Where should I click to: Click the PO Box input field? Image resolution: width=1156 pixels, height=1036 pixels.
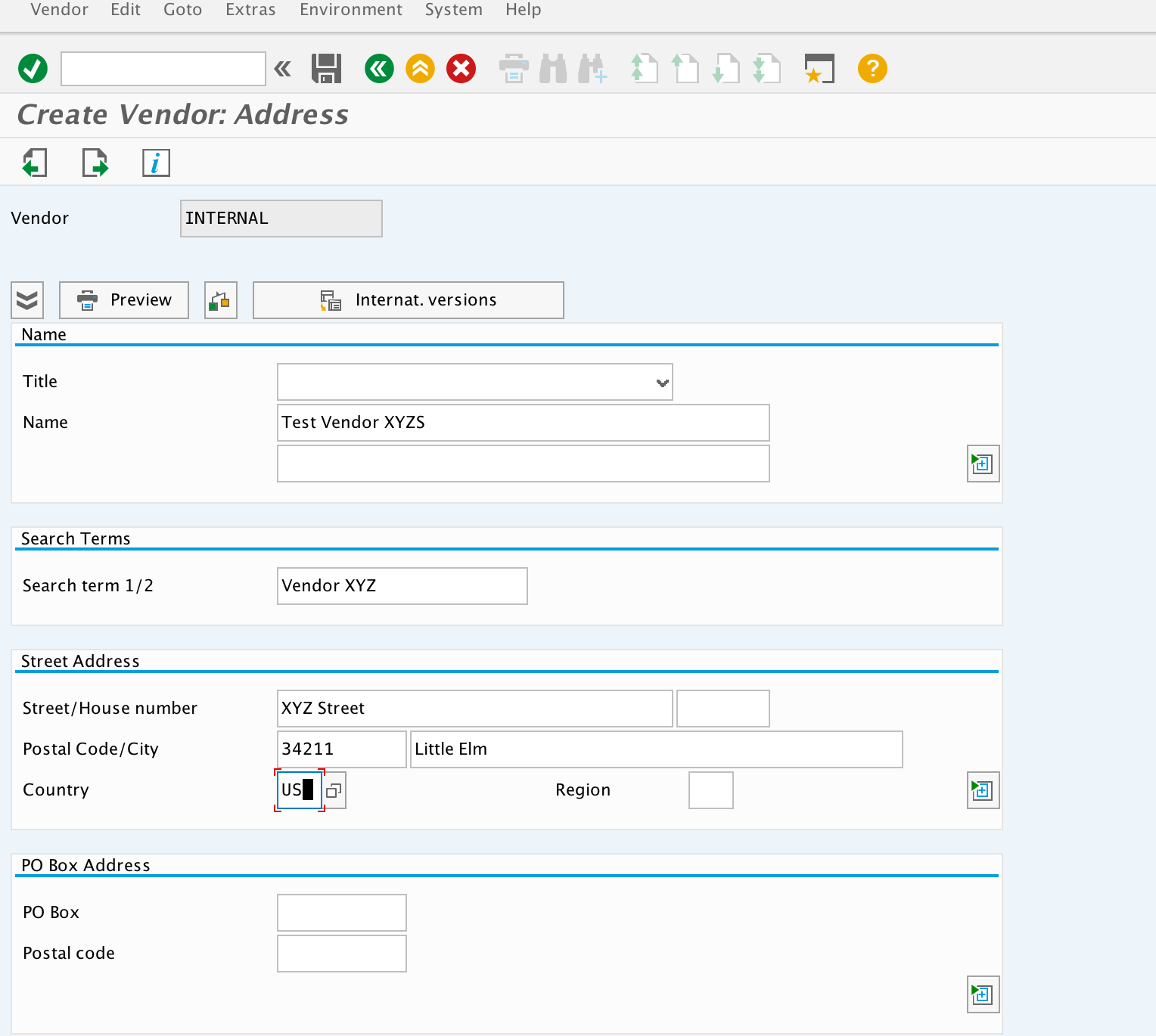click(x=342, y=913)
